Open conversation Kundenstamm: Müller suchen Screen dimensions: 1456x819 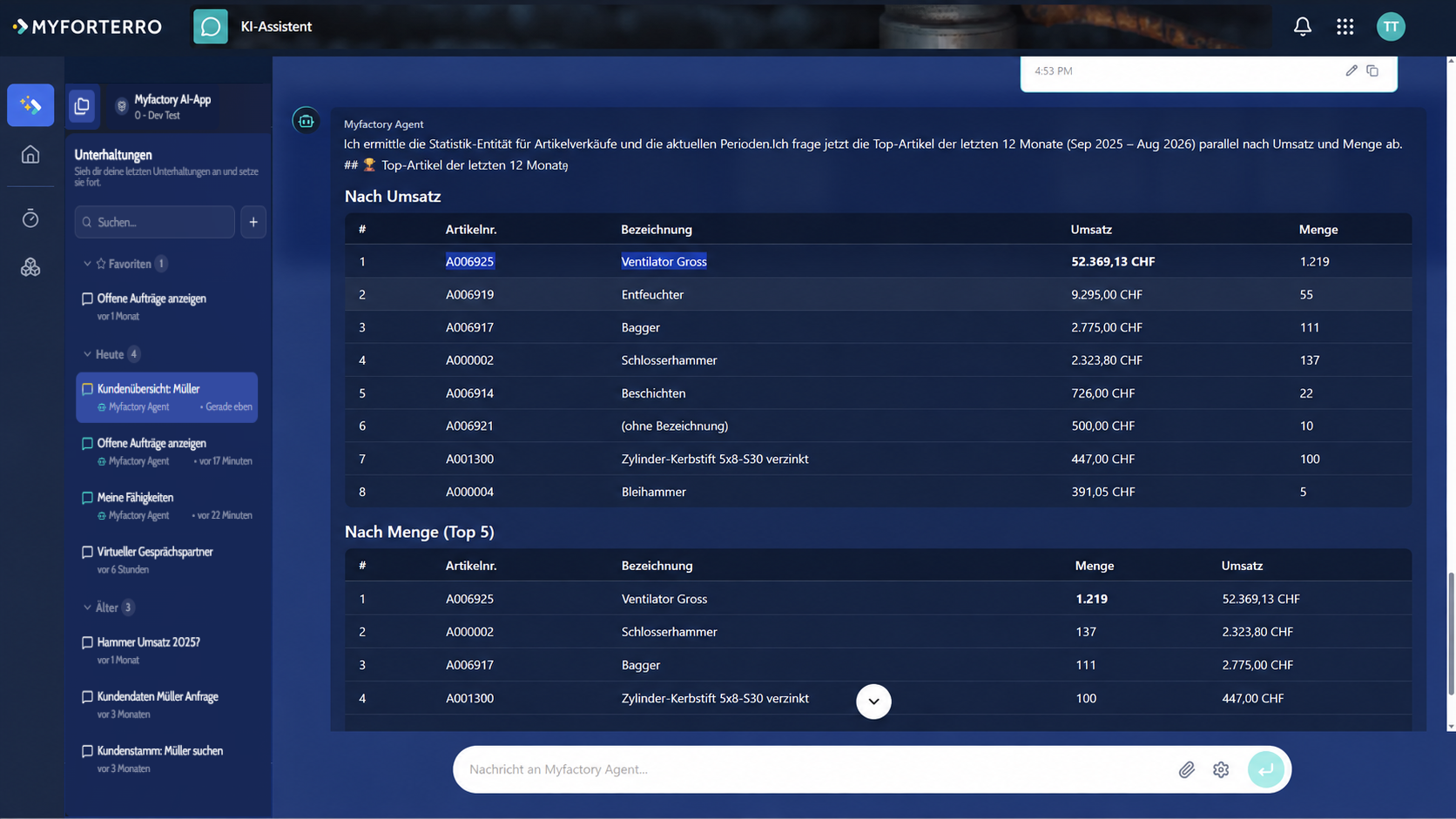[166, 759]
